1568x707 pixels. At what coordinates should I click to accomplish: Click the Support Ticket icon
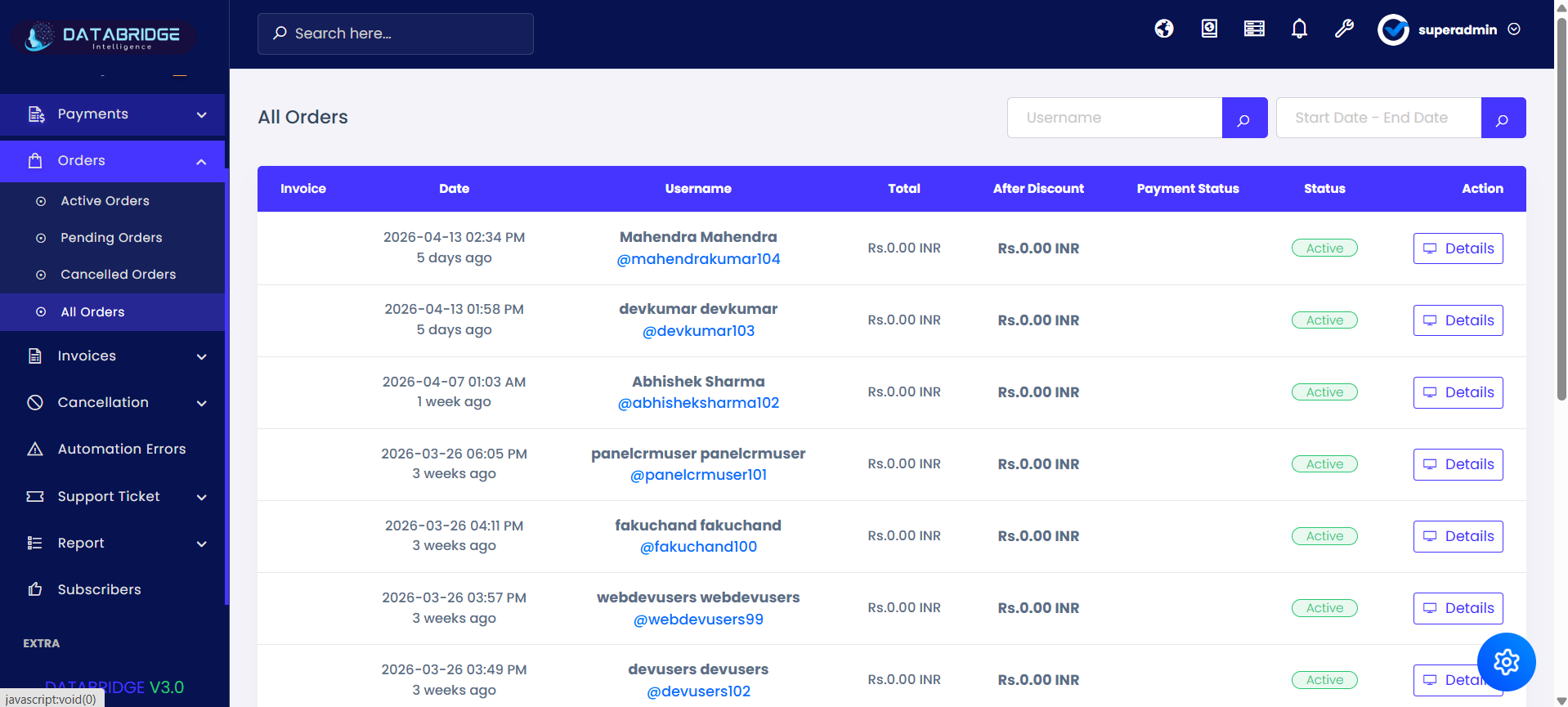point(35,496)
